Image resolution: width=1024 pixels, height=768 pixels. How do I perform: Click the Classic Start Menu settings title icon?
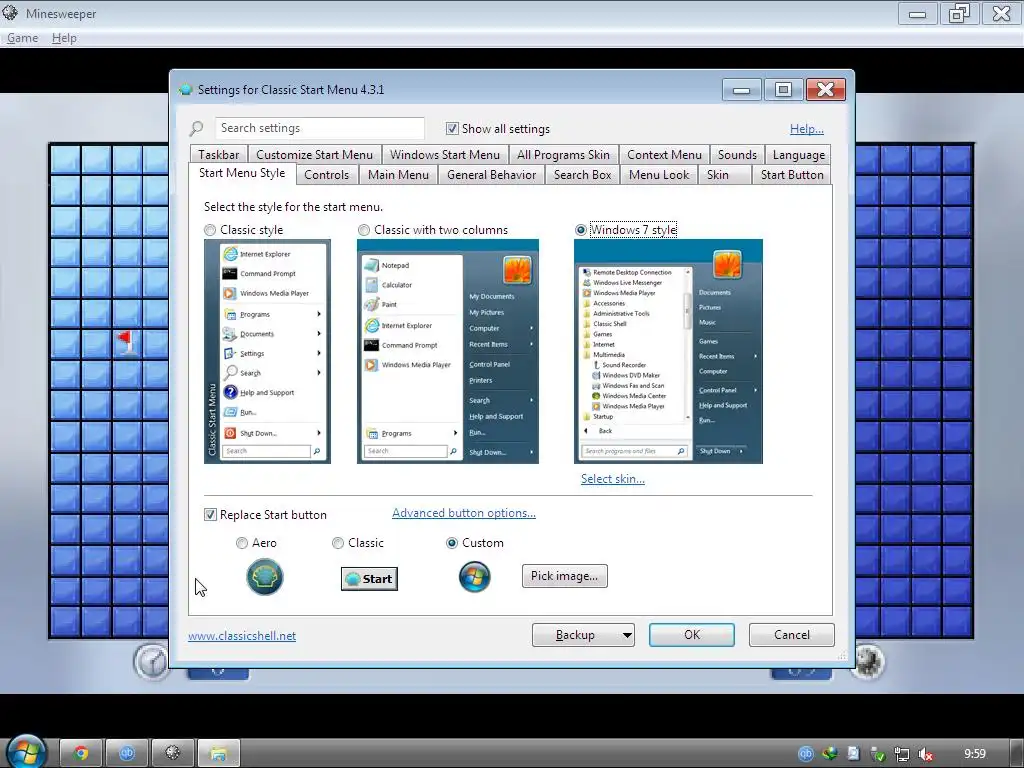185,89
